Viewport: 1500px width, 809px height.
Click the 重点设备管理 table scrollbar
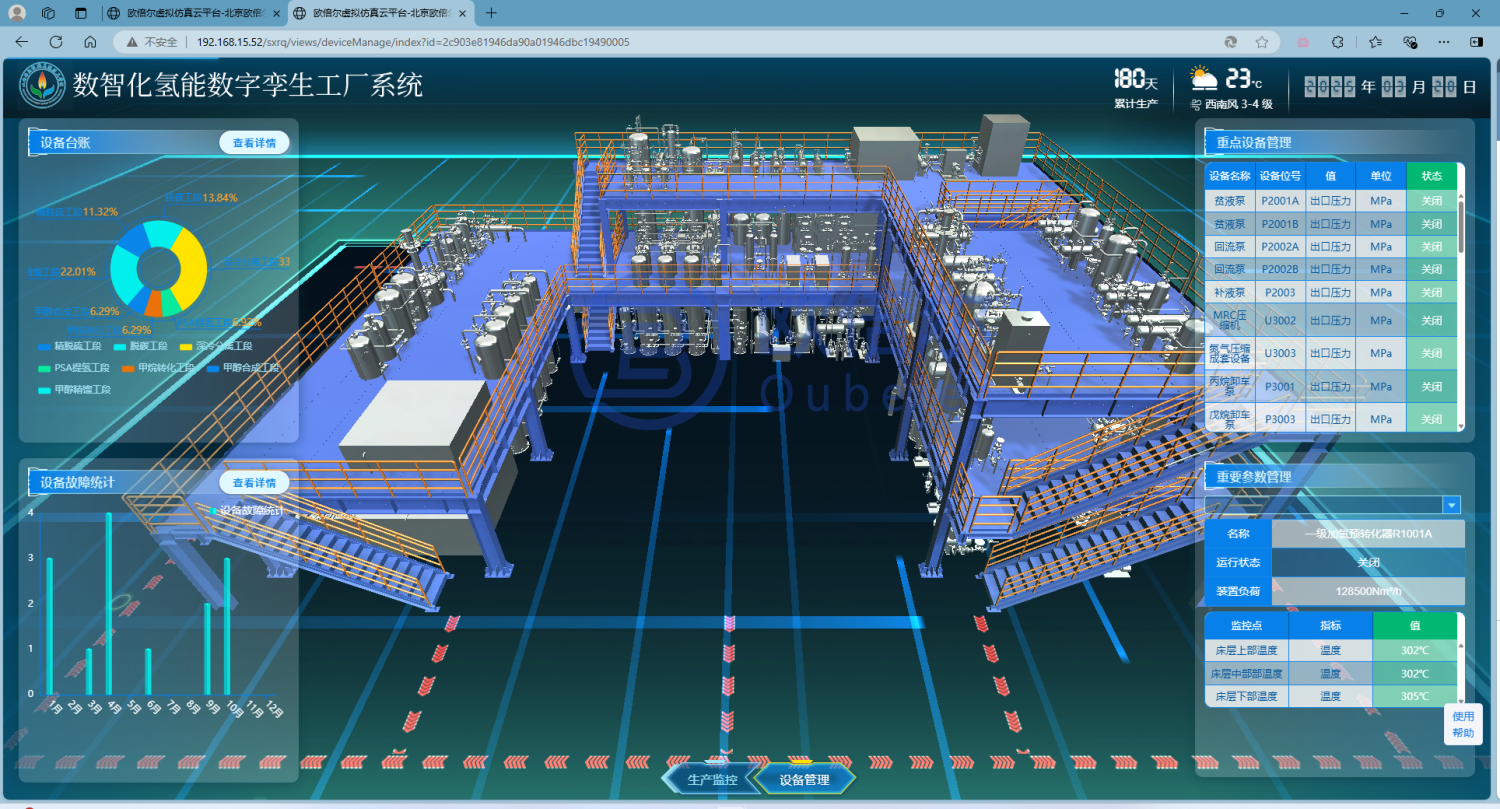tap(1460, 225)
